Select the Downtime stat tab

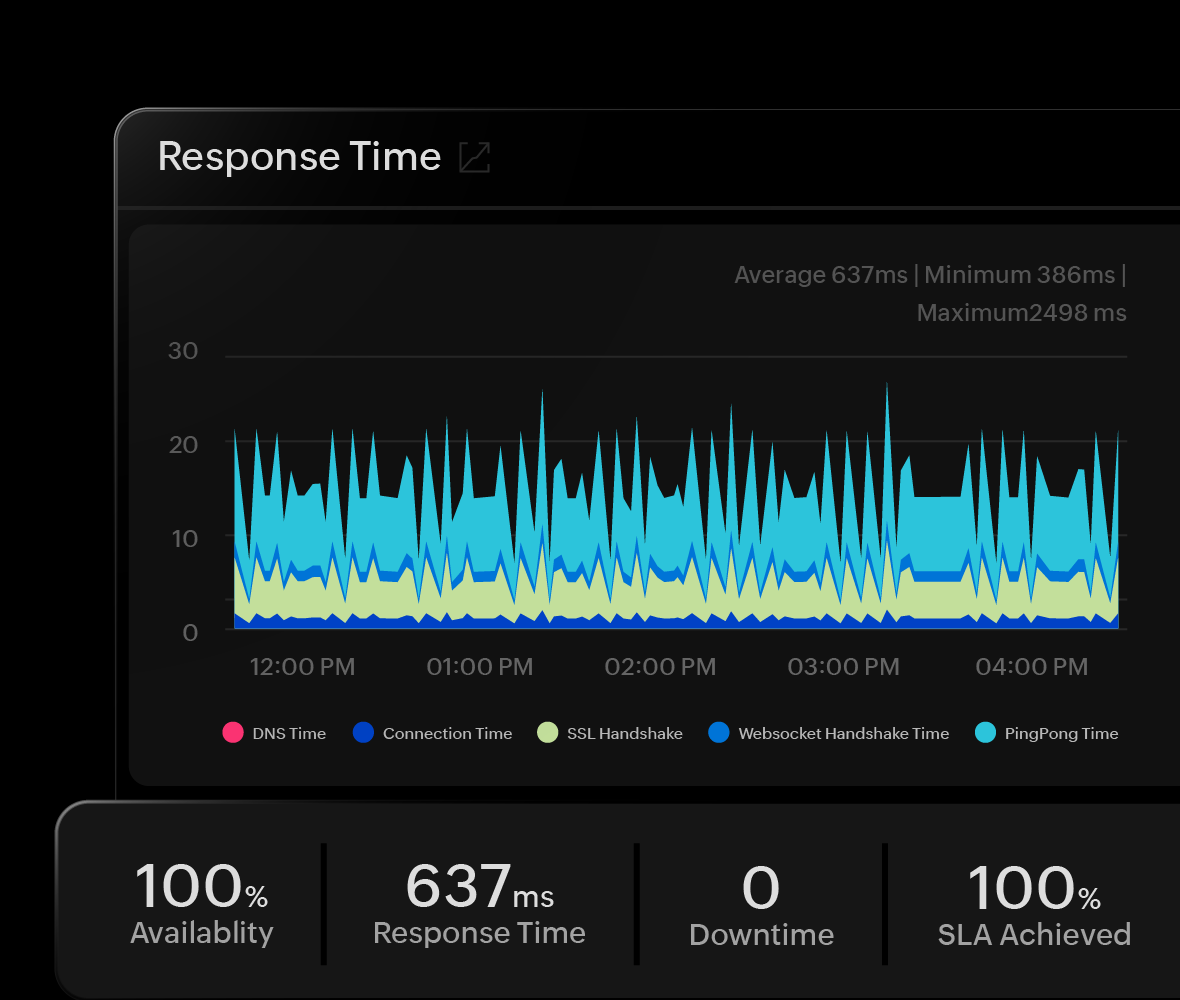coord(761,903)
